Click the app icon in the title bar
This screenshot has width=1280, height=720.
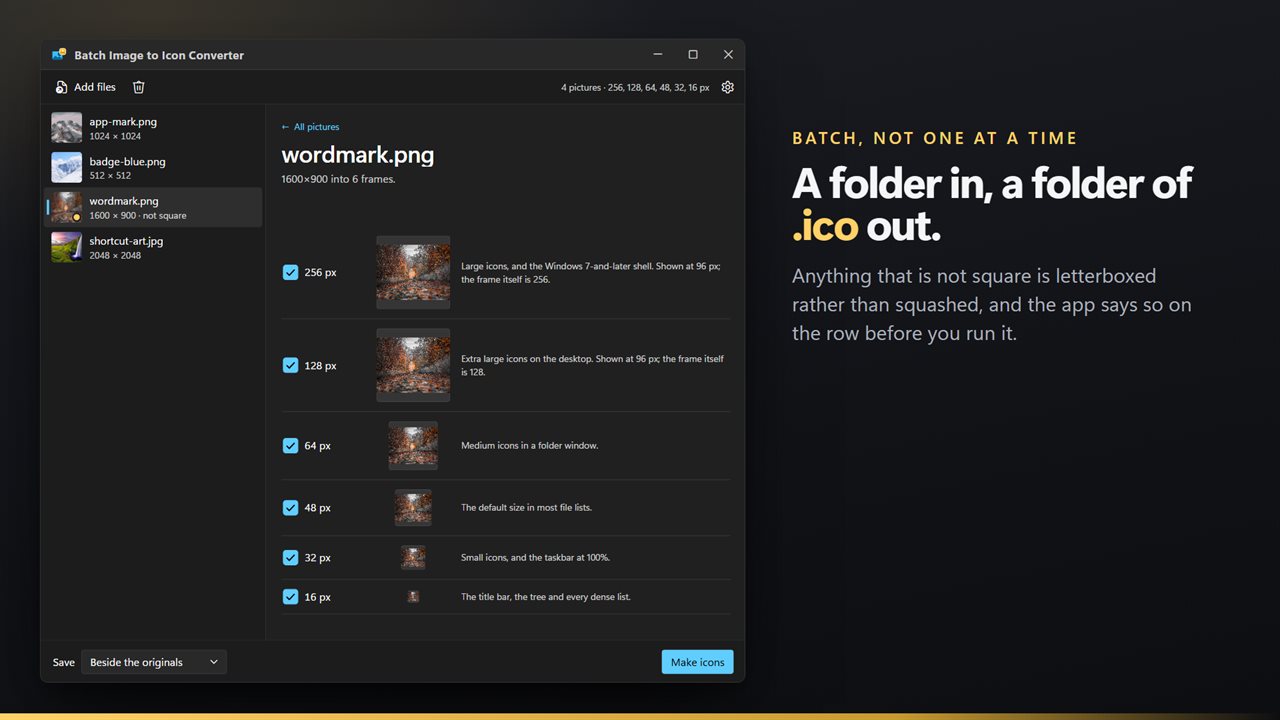tap(59, 55)
